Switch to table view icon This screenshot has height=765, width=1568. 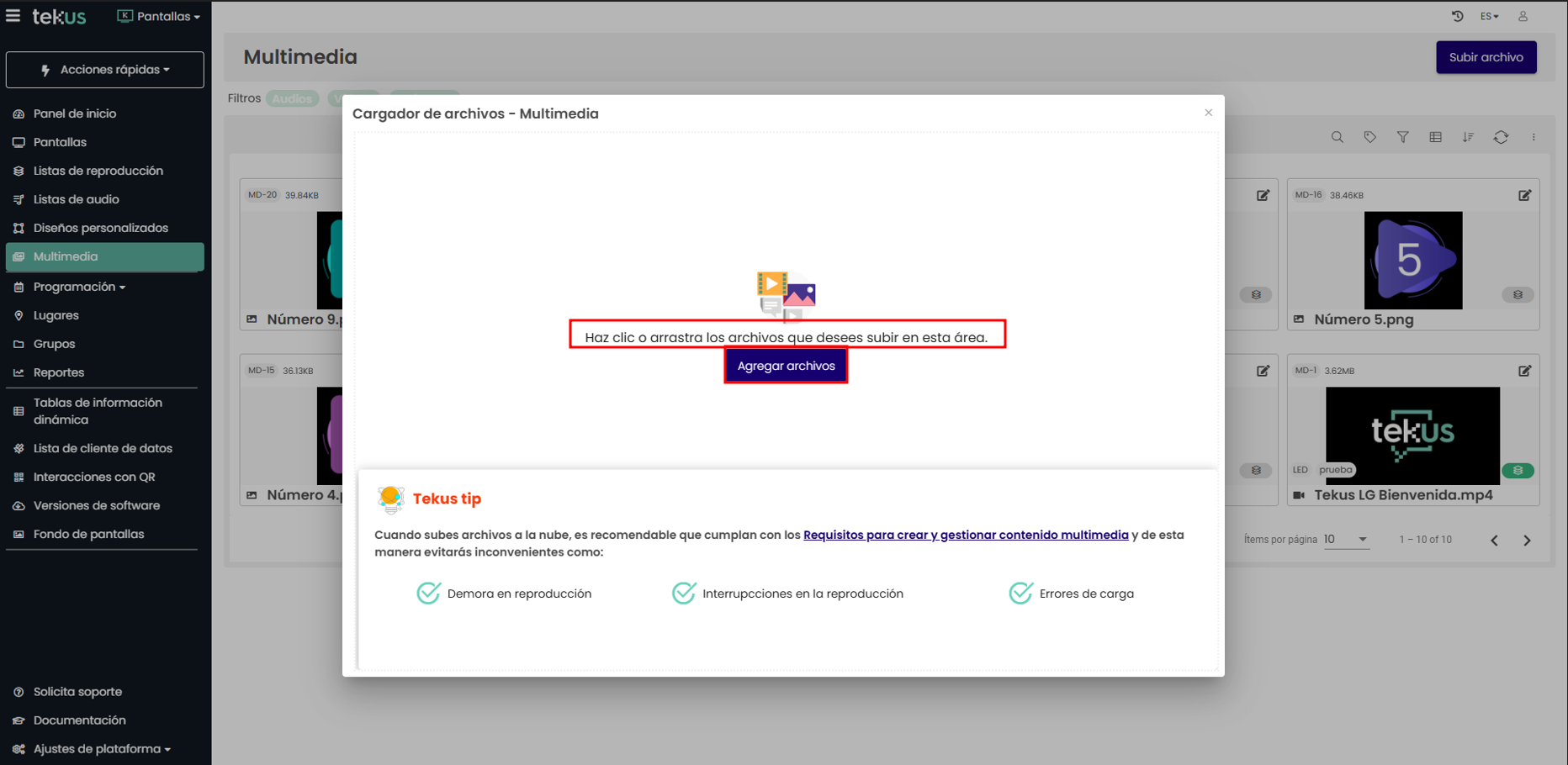(x=1435, y=137)
